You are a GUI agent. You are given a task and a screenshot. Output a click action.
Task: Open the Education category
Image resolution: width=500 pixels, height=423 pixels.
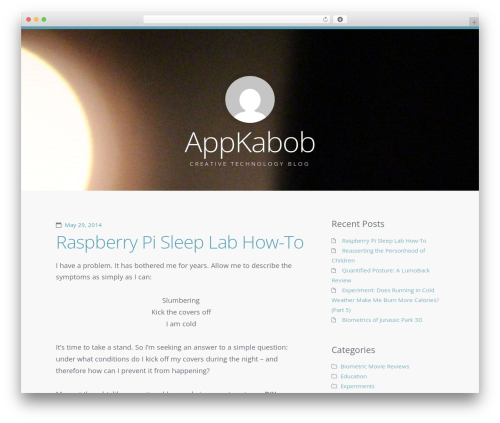tap(354, 376)
